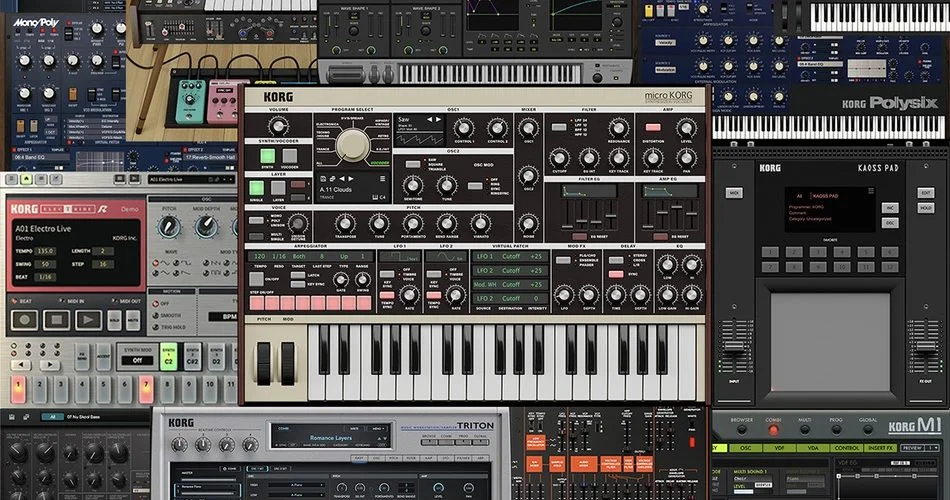Viewport: 950px width, 500px height.
Task: Click the Kaoss Pad touch pad surface
Action: [x=829, y=343]
